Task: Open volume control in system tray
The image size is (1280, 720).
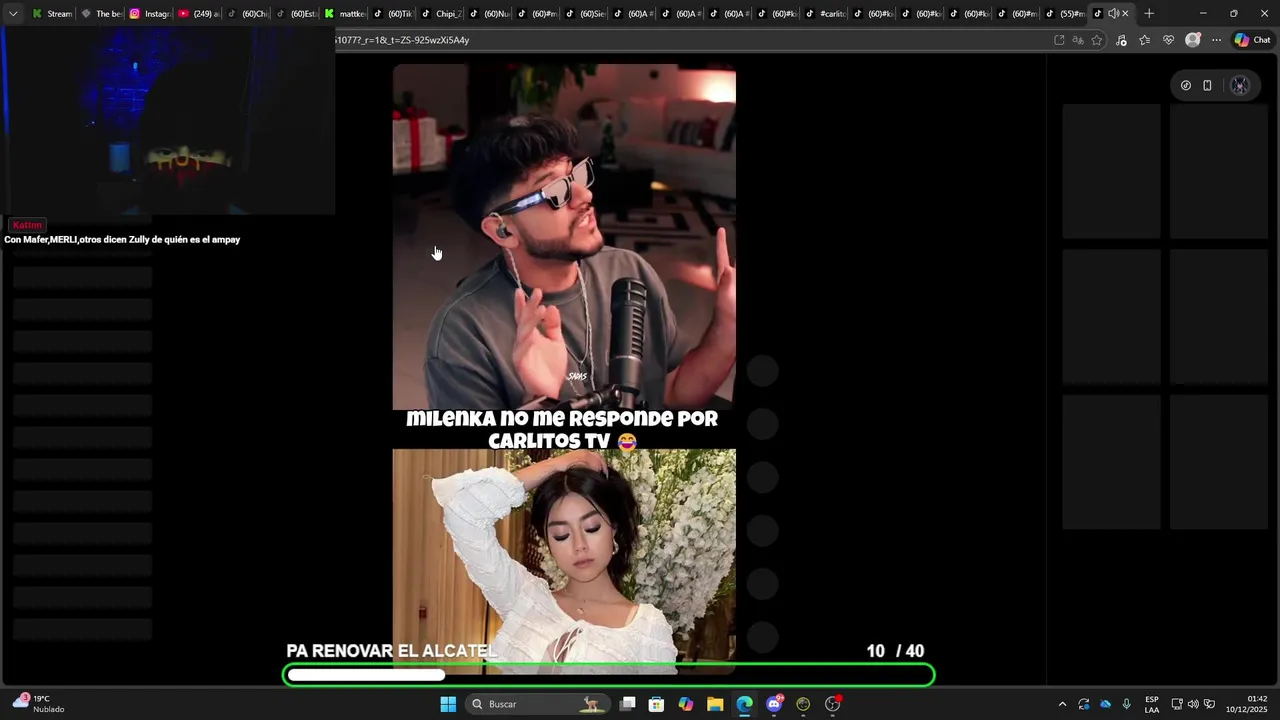Action: [1193, 704]
